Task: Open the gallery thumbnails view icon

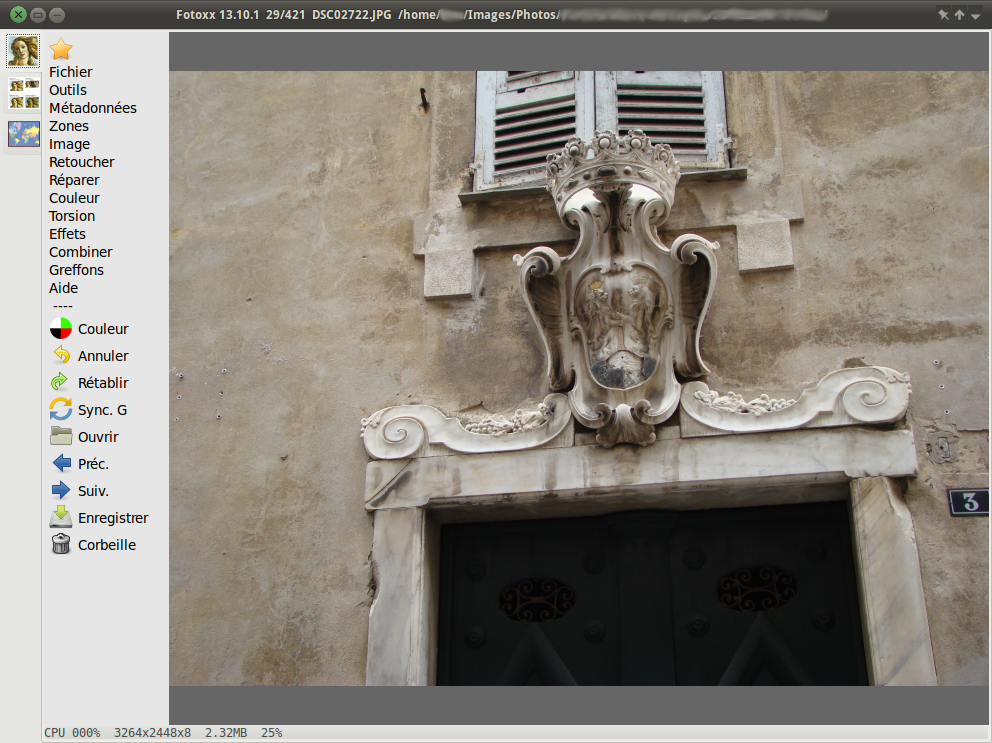Action: point(23,93)
